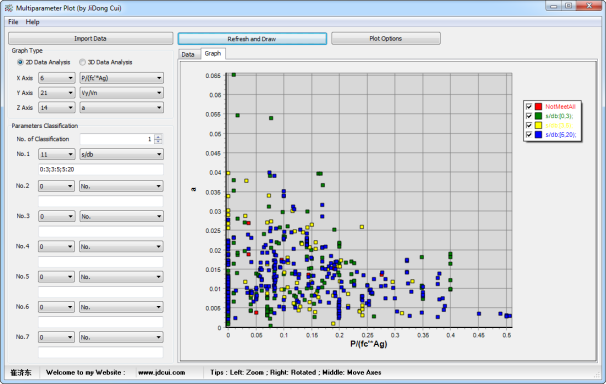606x384 pixels.
Task: Click the Parameters Classification group label
Action: (45, 126)
